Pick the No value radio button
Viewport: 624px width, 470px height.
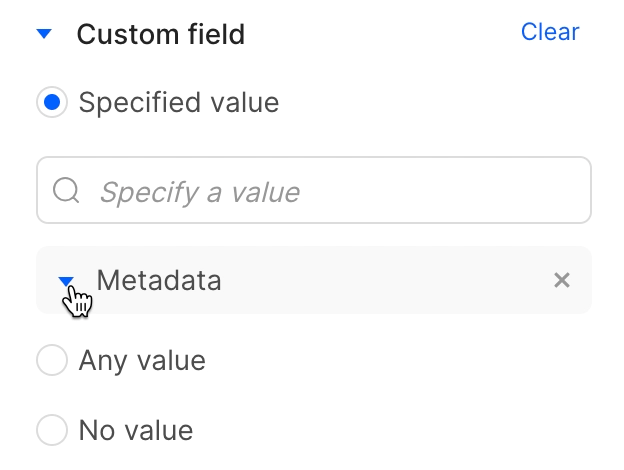coord(52,430)
